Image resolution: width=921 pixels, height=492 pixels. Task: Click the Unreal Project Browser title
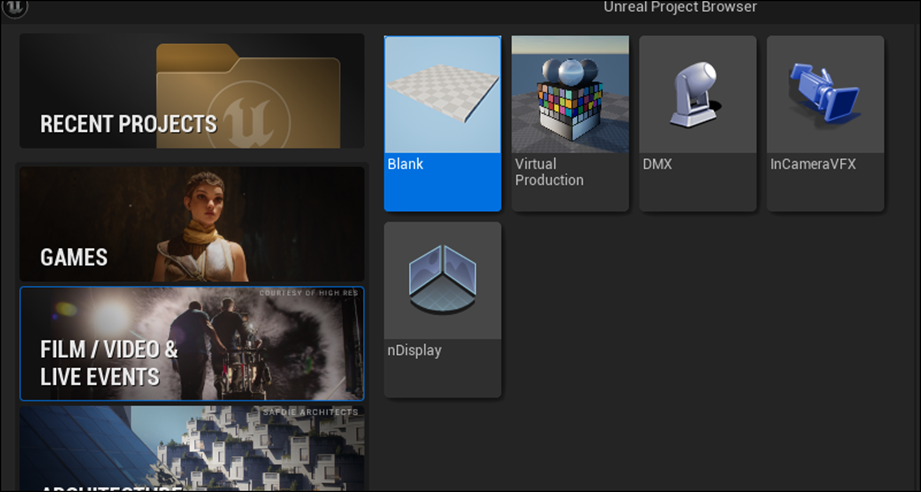(680, 7)
